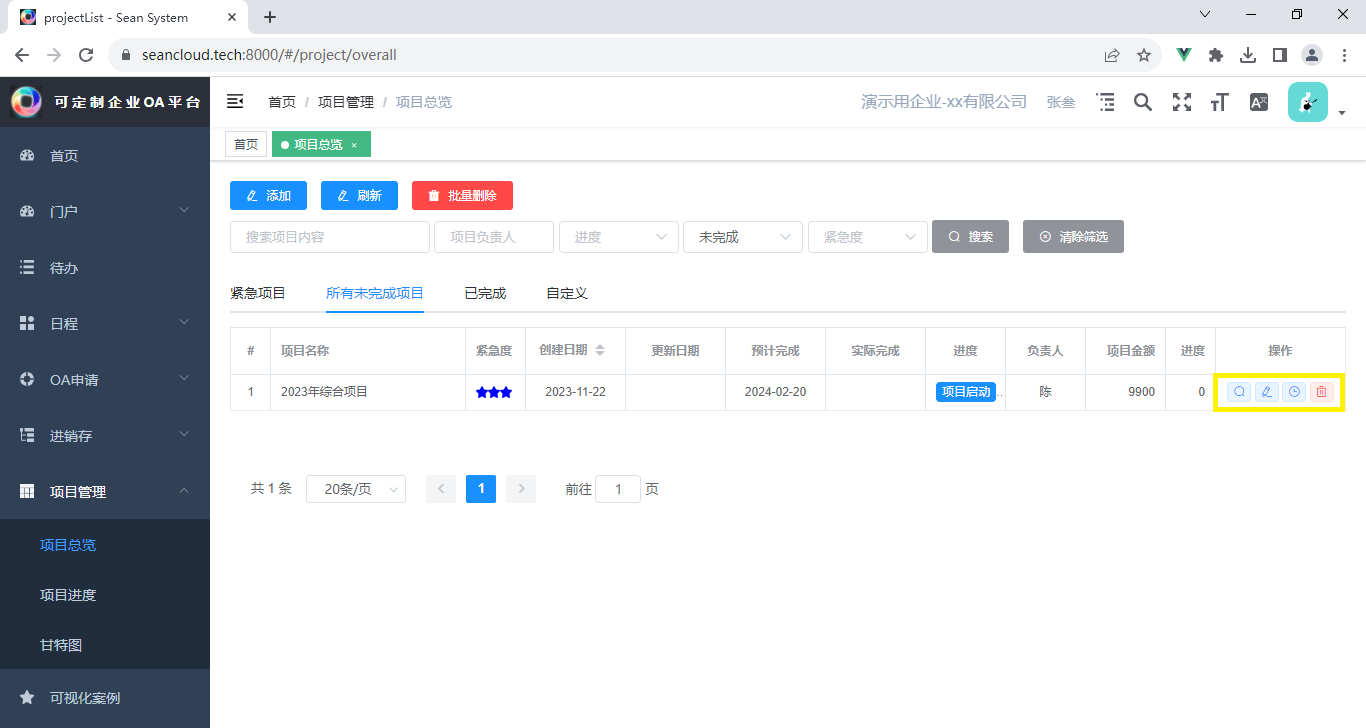
Task: Toggle fullscreen mode icon in header
Action: (x=1182, y=102)
